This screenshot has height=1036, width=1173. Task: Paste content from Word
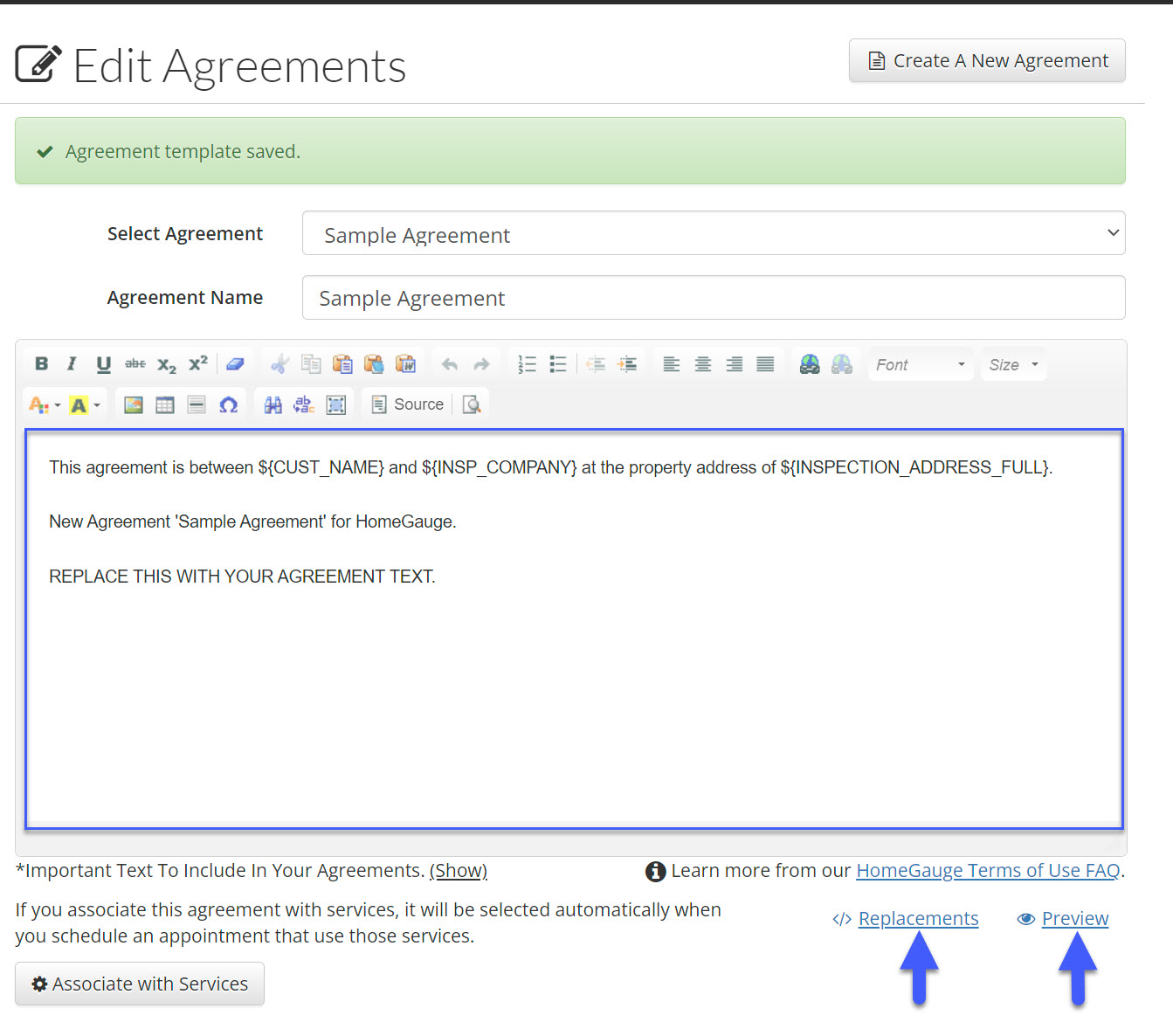pos(406,363)
